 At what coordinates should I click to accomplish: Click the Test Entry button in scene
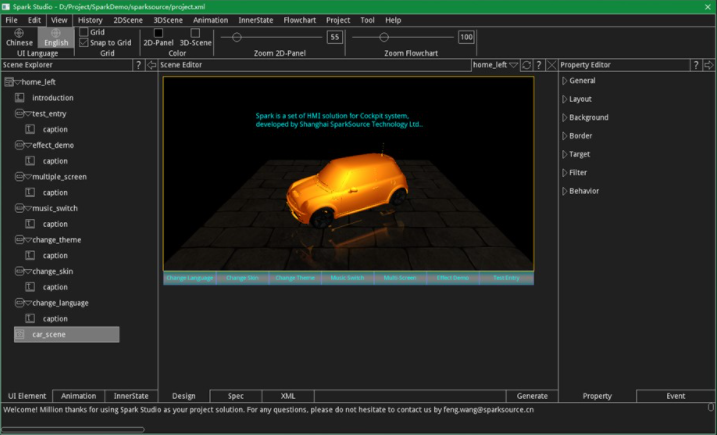pyautogui.click(x=506, y=278)
